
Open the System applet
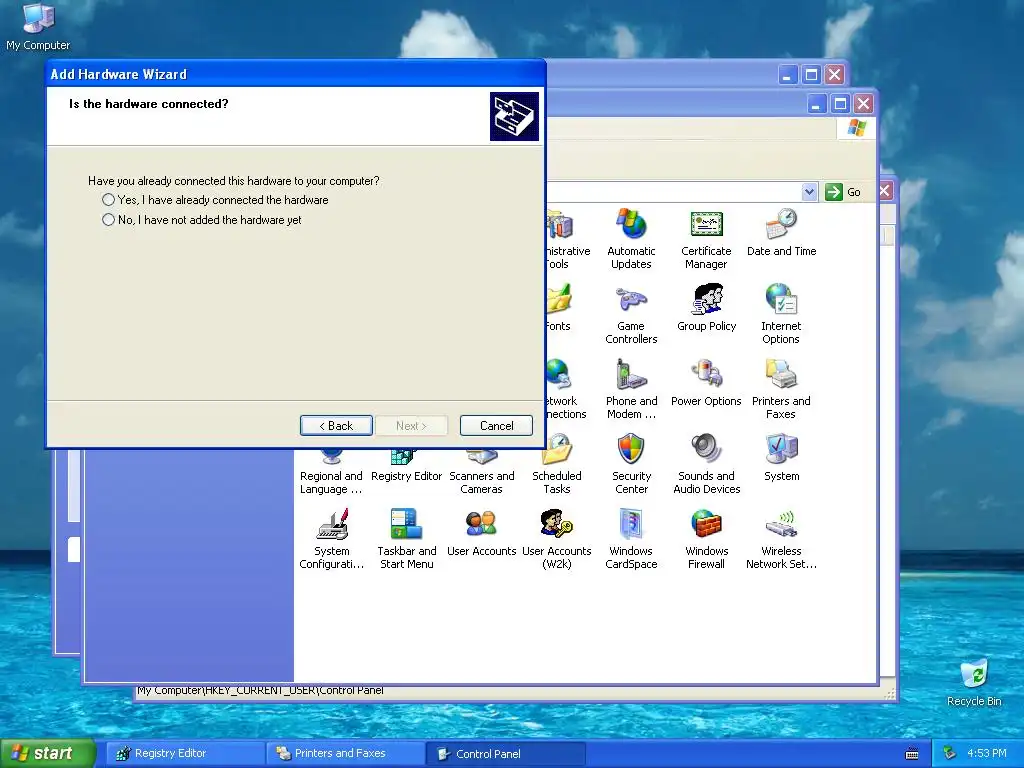pyautogui.click(x=781, y=458)
